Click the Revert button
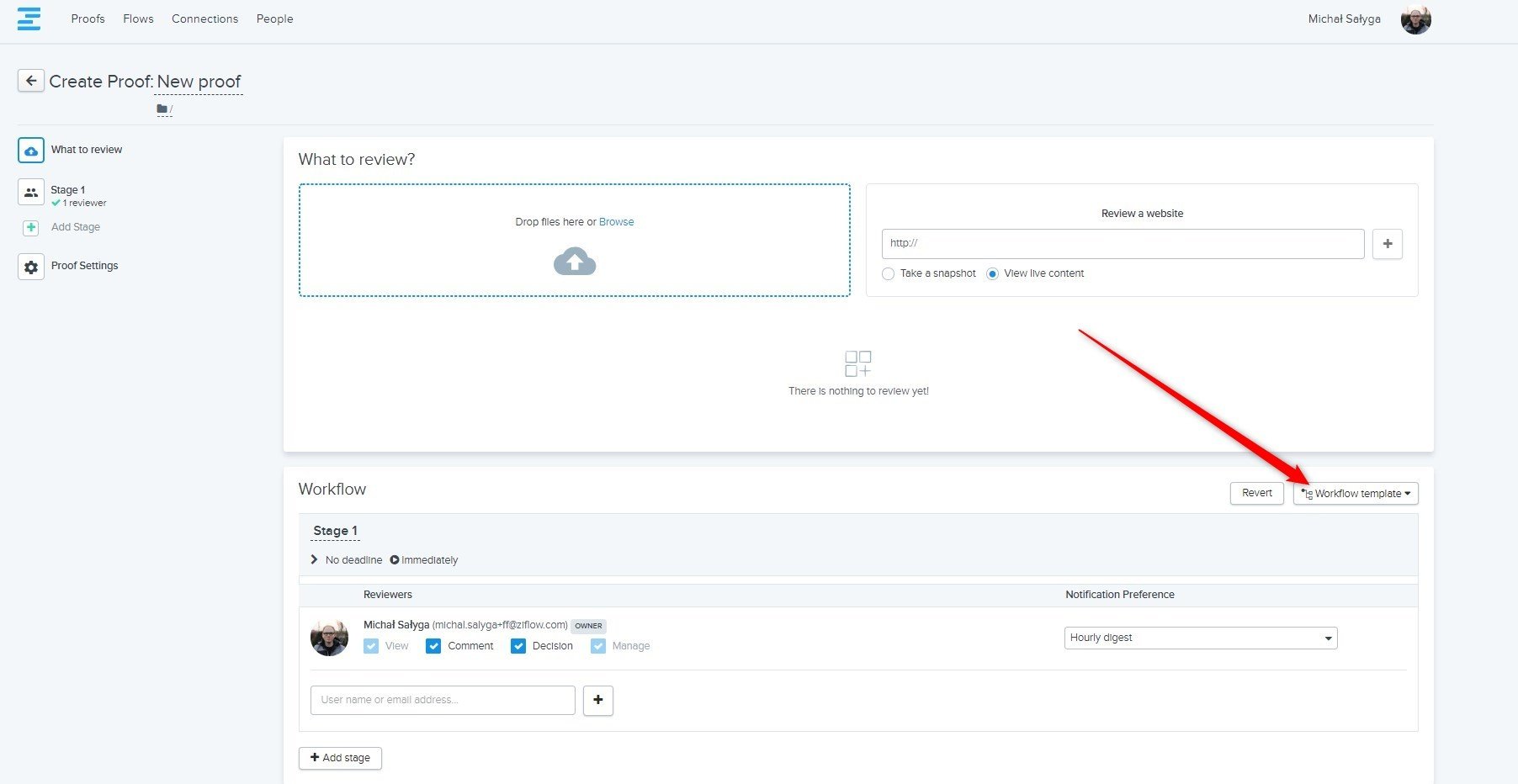Viewport: 1518px width, 784px height. point(1256,493)
